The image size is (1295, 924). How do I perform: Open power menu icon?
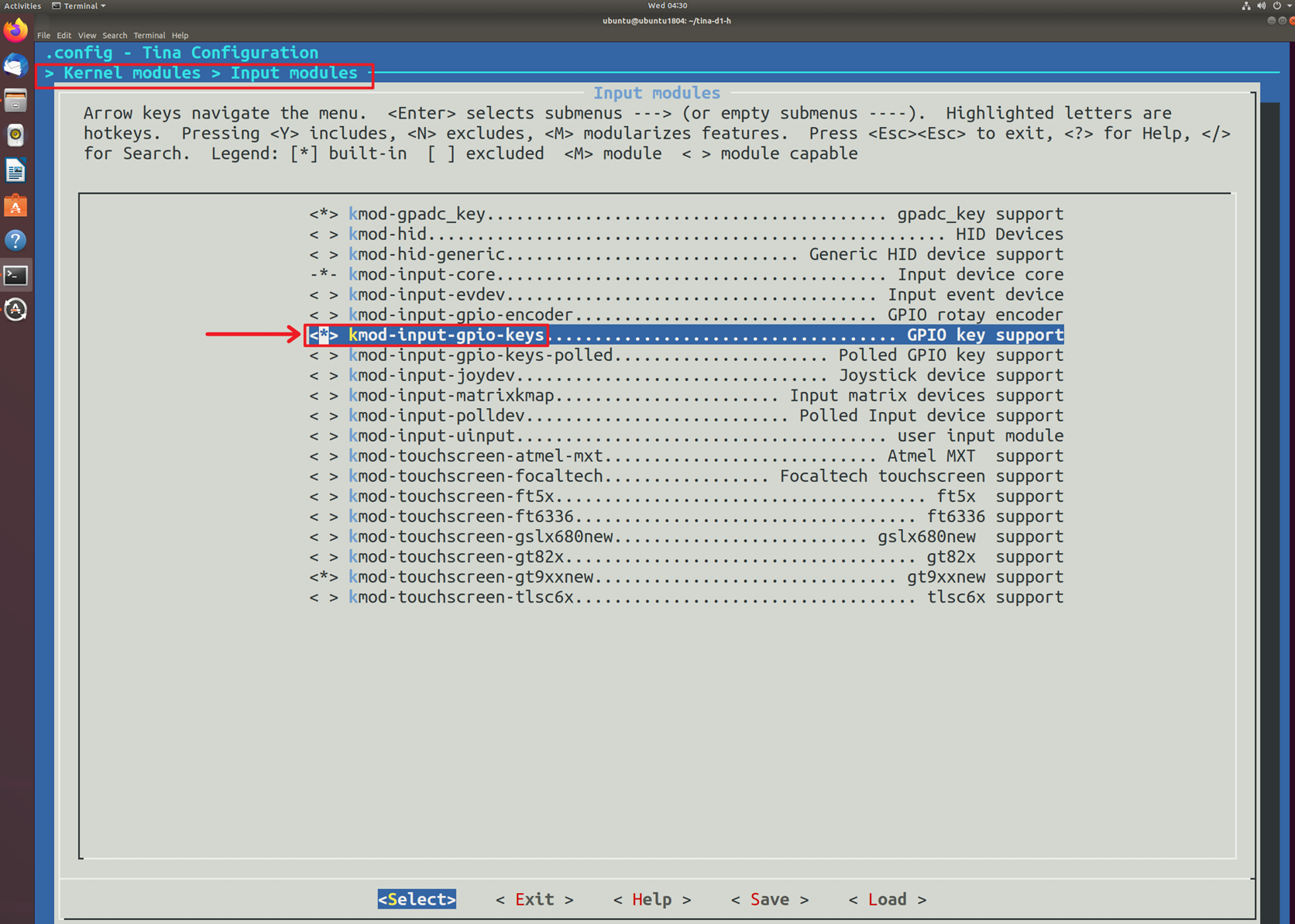pyautogui.click(x=1276, y=5)
